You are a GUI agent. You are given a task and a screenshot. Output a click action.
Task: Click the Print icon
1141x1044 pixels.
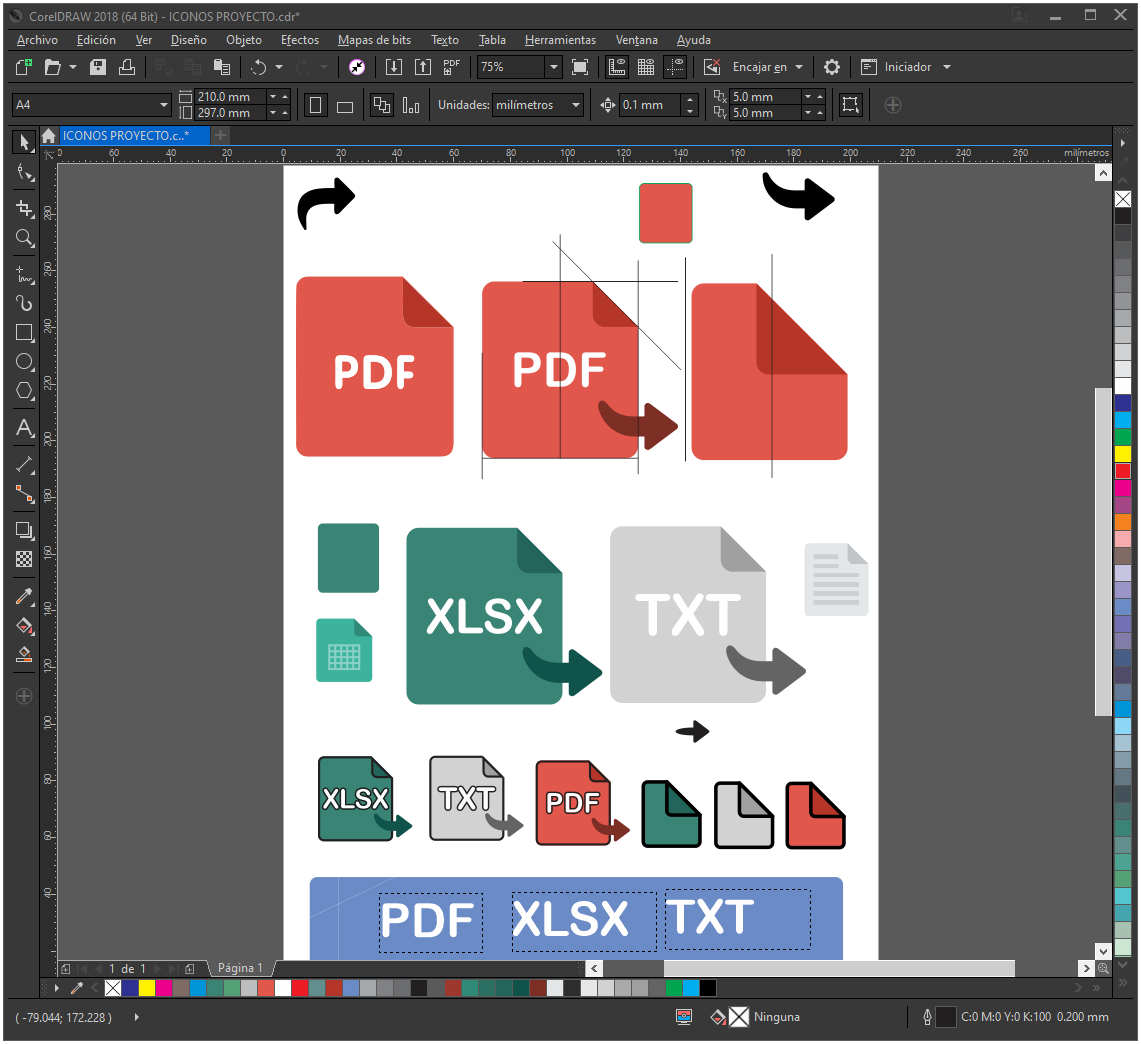(127, 67)
